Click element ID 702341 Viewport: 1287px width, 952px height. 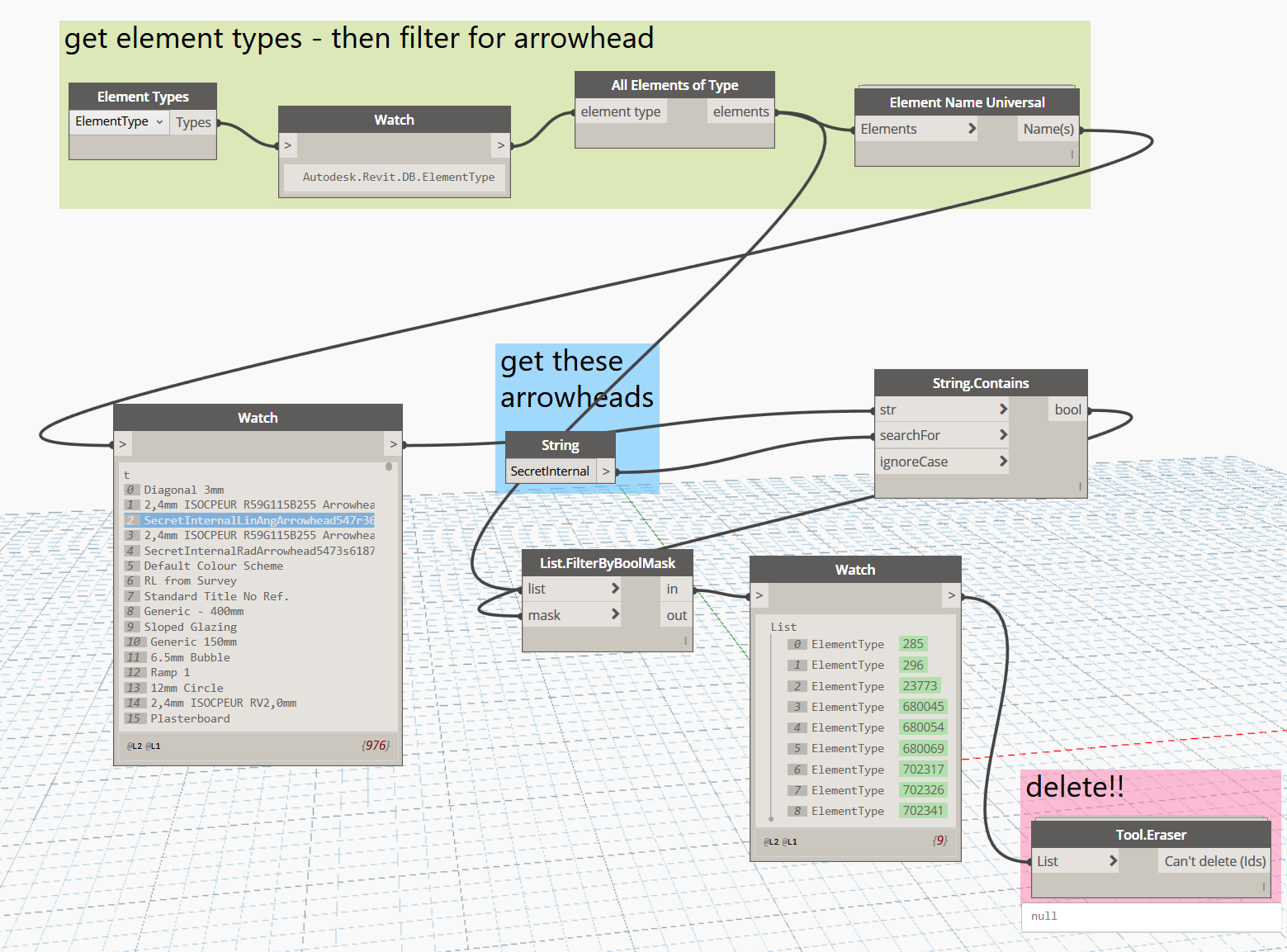click(x=923, y=811)
